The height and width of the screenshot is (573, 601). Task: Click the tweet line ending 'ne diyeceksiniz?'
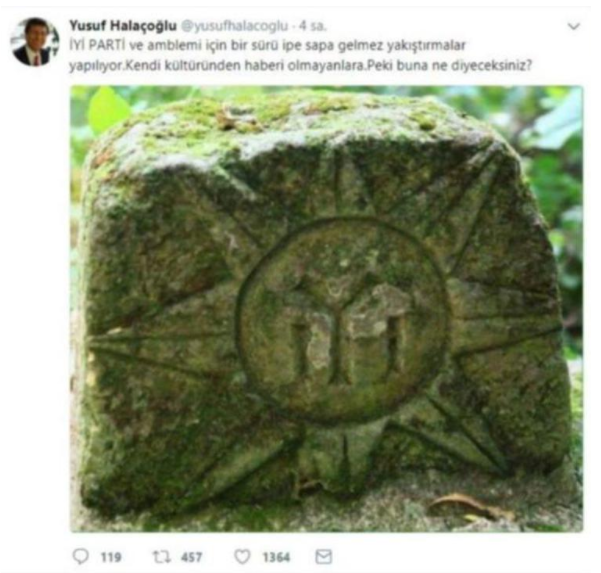(x=300, y=66)
